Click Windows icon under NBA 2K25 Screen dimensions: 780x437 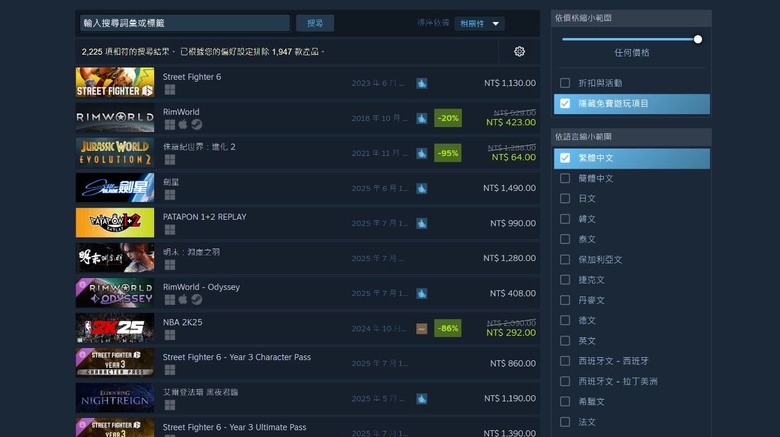170,334
